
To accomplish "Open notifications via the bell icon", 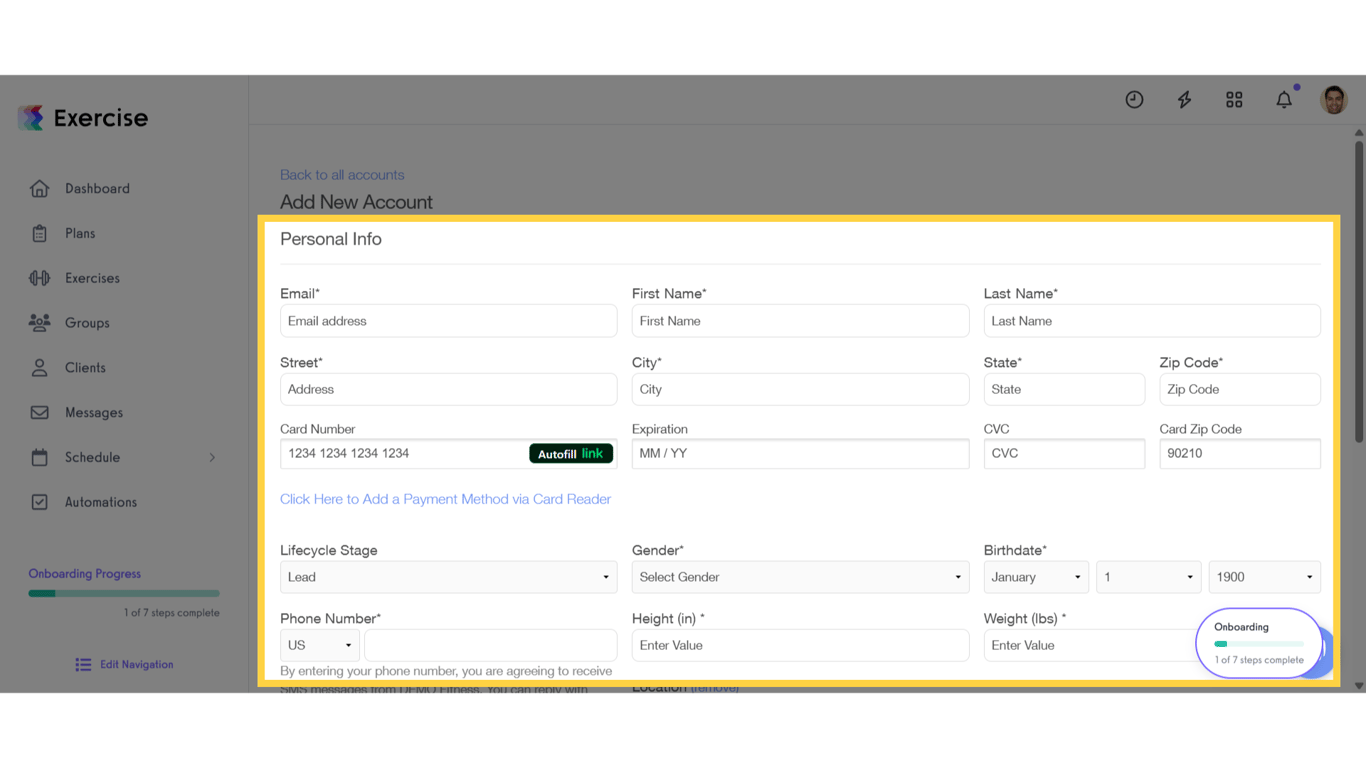I will (1284, 99).
